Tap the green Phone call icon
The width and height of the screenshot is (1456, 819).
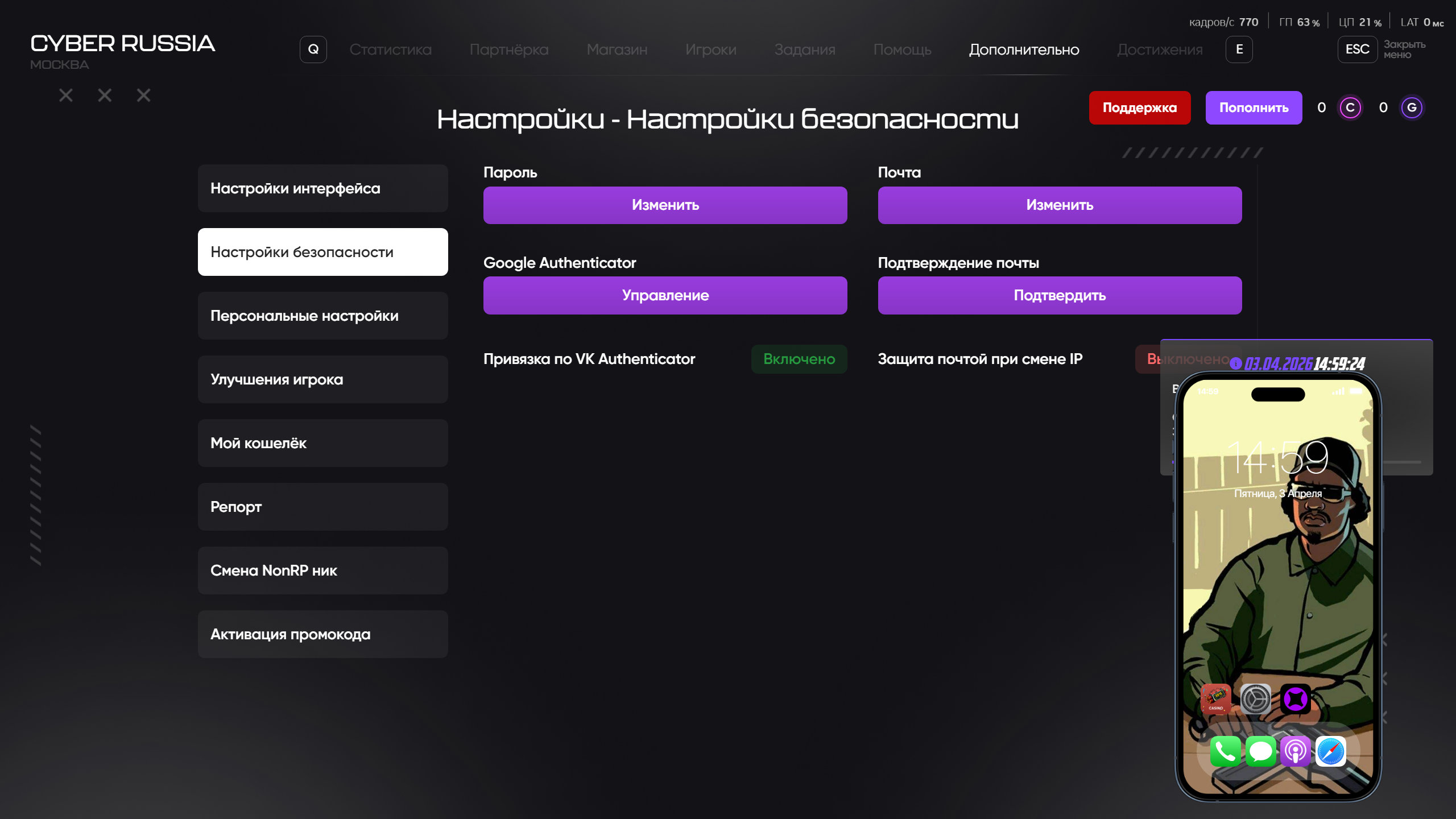[1225, 751]
